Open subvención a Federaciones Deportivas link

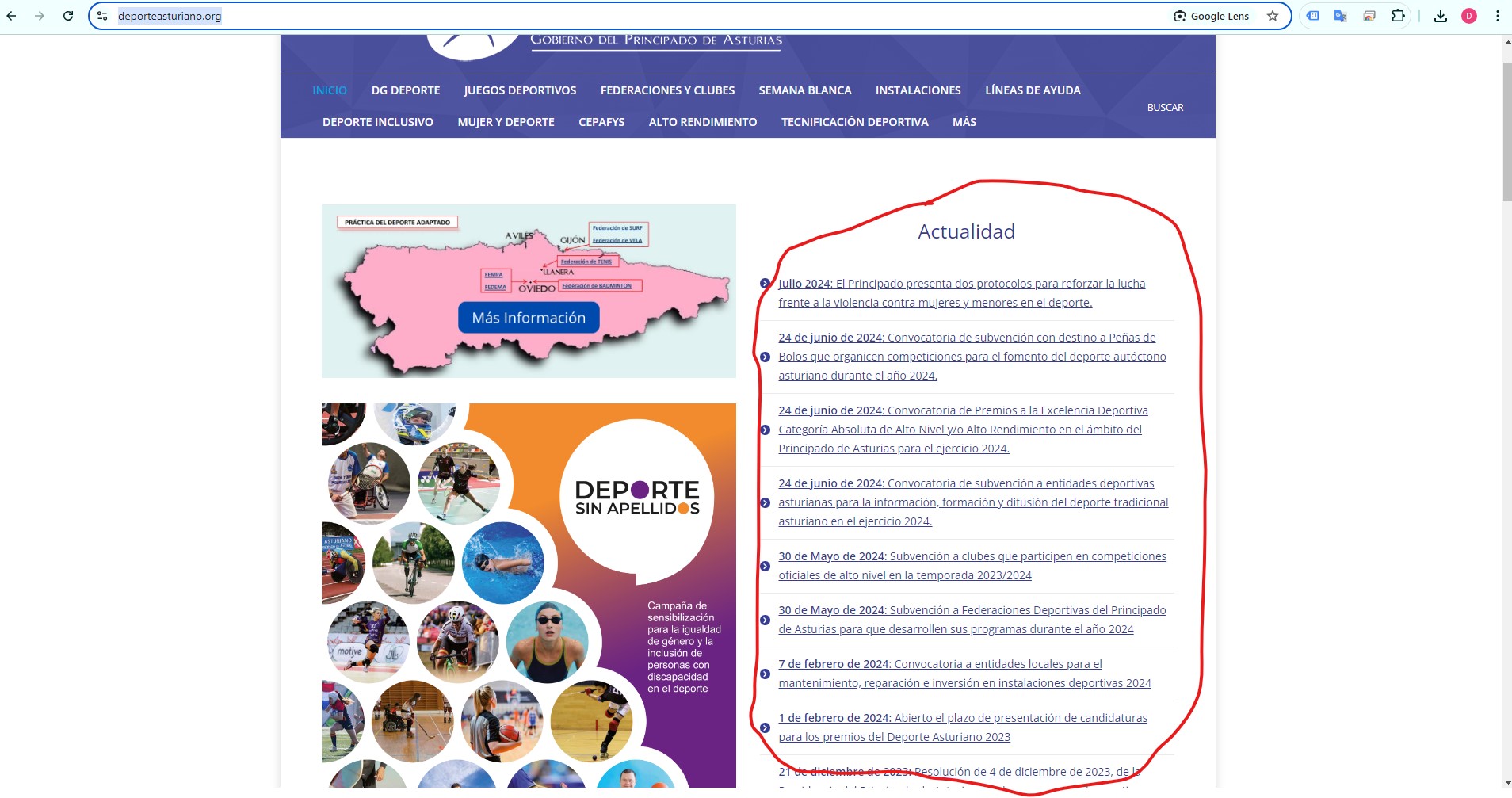[972, 620]
